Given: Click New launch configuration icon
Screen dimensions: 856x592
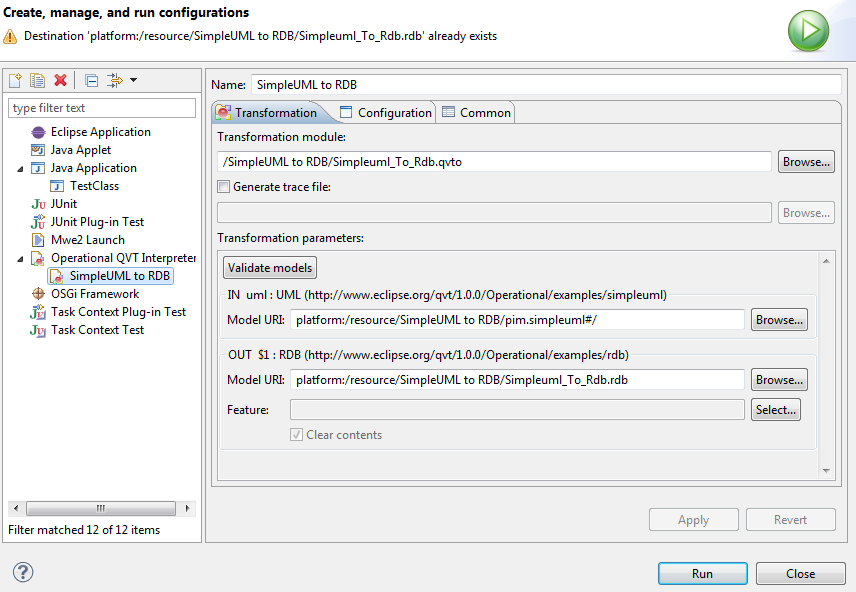Looking at the screenshot, I should [15, 81].
